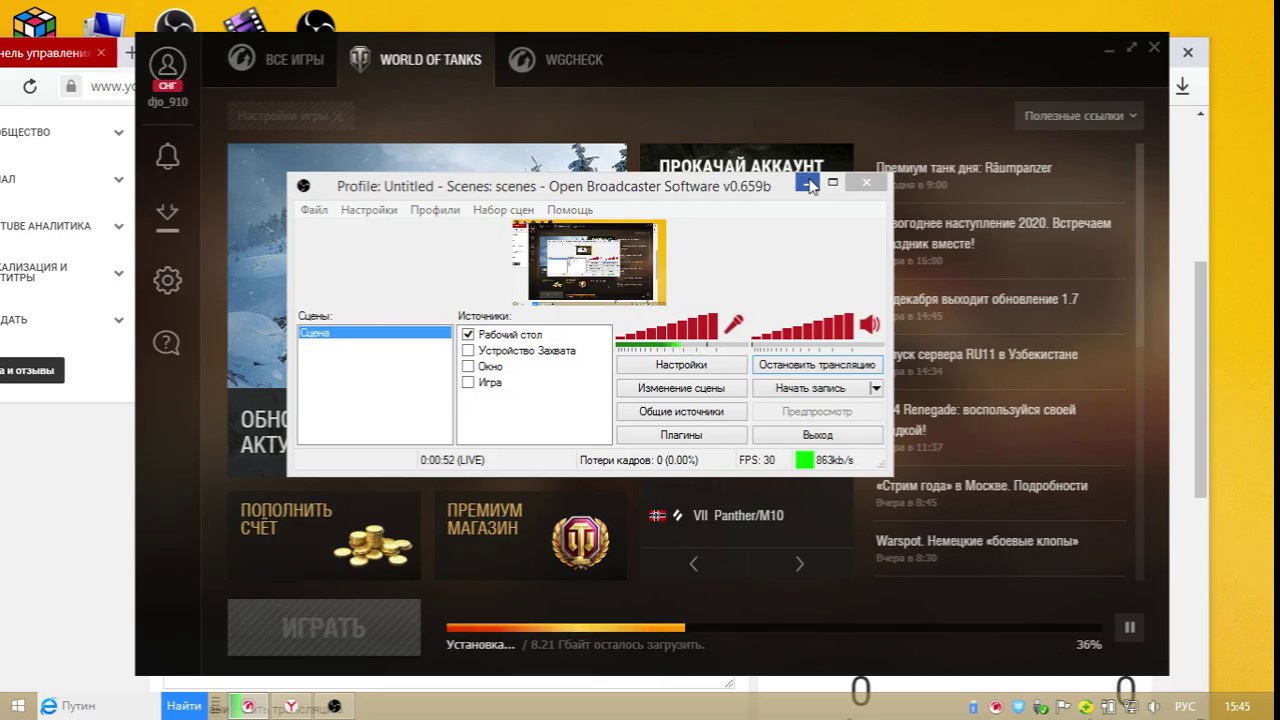Open news «Стрим года» в Москве. Подробности

[981, 486]
